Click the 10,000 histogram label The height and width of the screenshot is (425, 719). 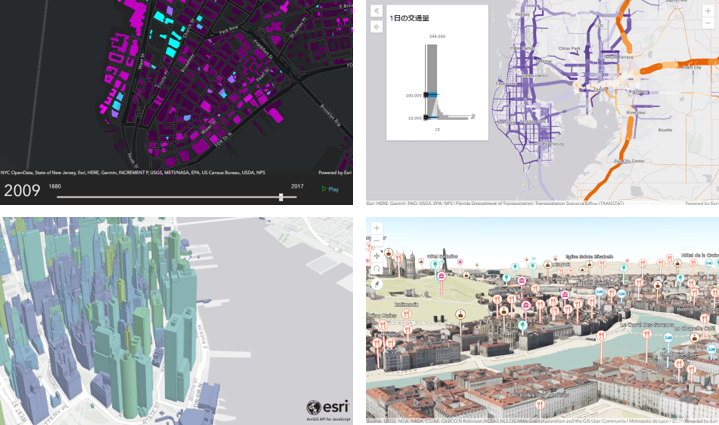pos(415,118)
